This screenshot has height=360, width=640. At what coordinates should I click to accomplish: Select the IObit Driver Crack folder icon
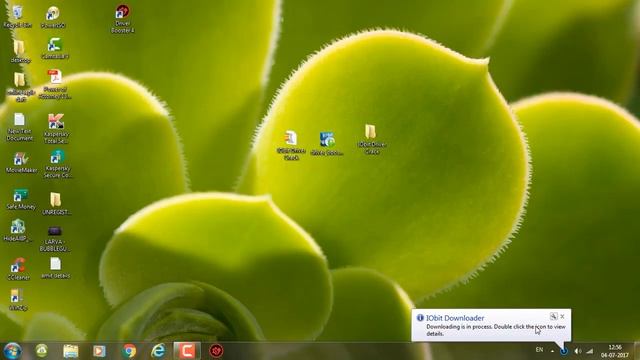pos(371,139)
